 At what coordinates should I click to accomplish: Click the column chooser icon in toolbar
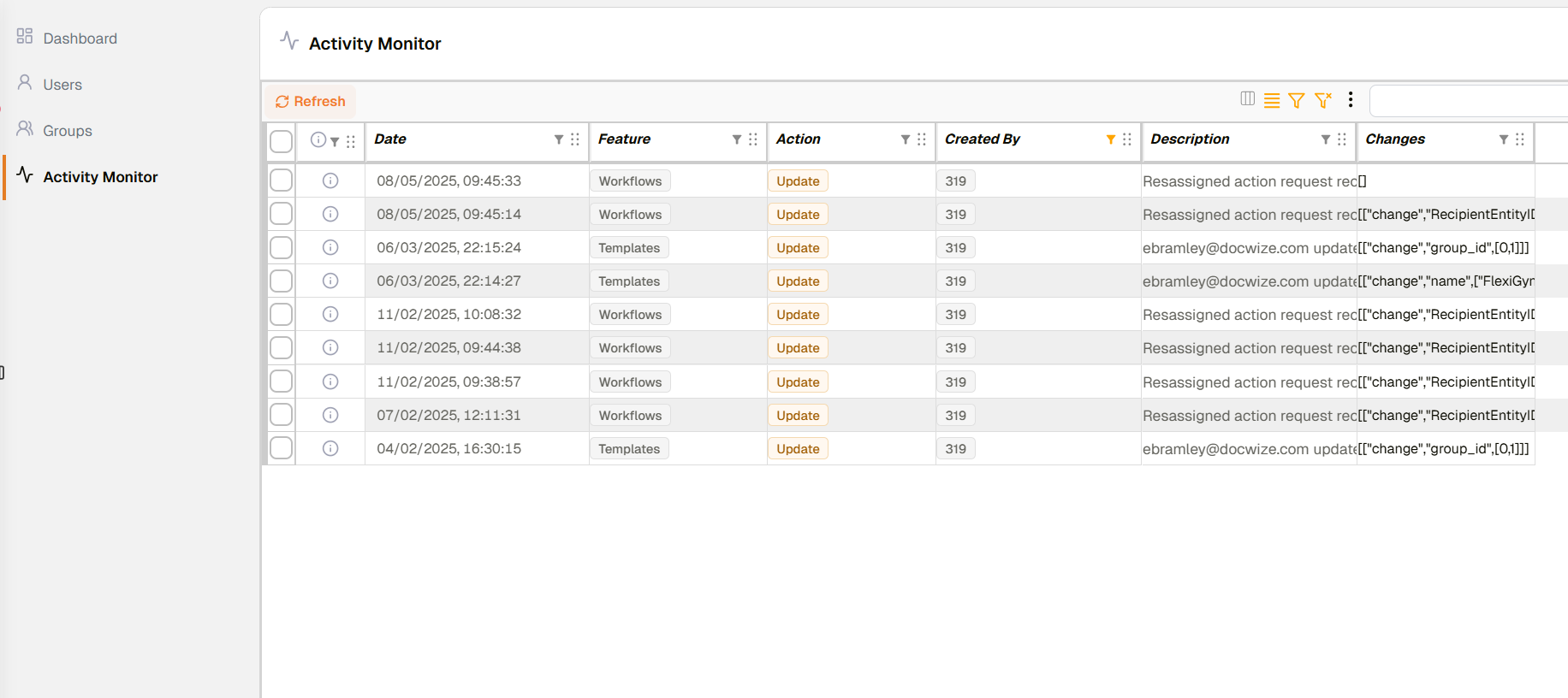1247,99
